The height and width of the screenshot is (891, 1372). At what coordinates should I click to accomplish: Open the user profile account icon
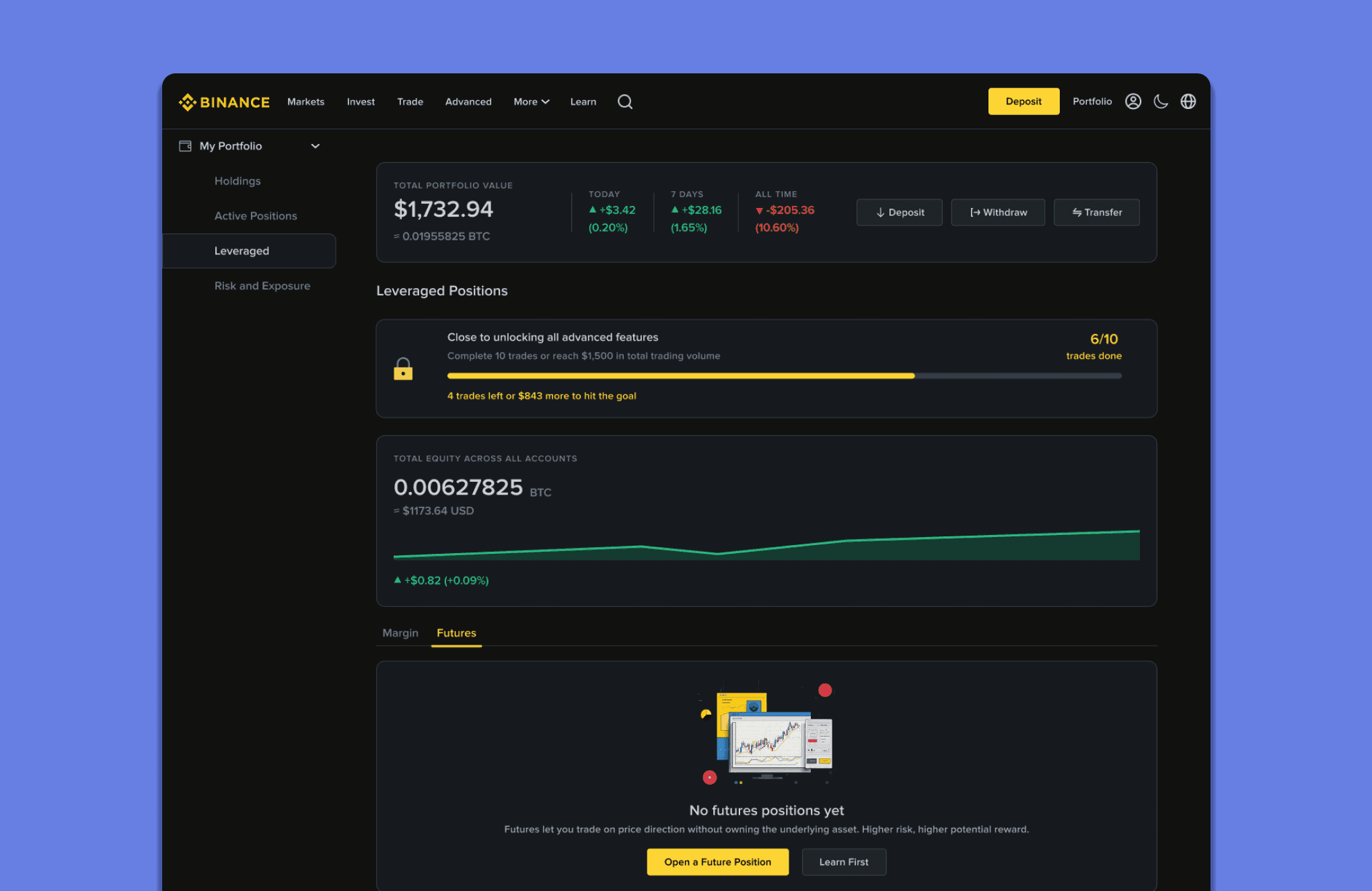[x=1133, y=102]
